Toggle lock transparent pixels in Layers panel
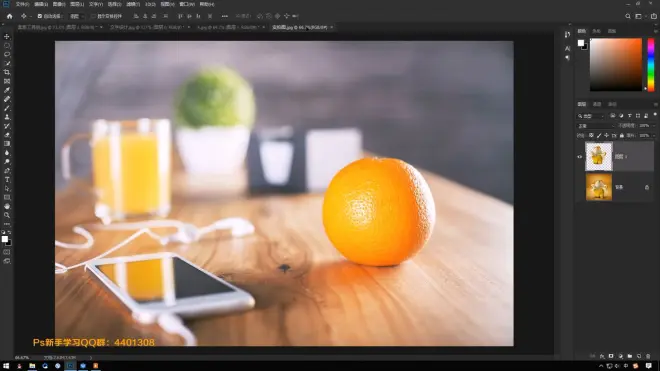Image resolution: width=660 pixels, height=371 pixels. pos(591,136)
